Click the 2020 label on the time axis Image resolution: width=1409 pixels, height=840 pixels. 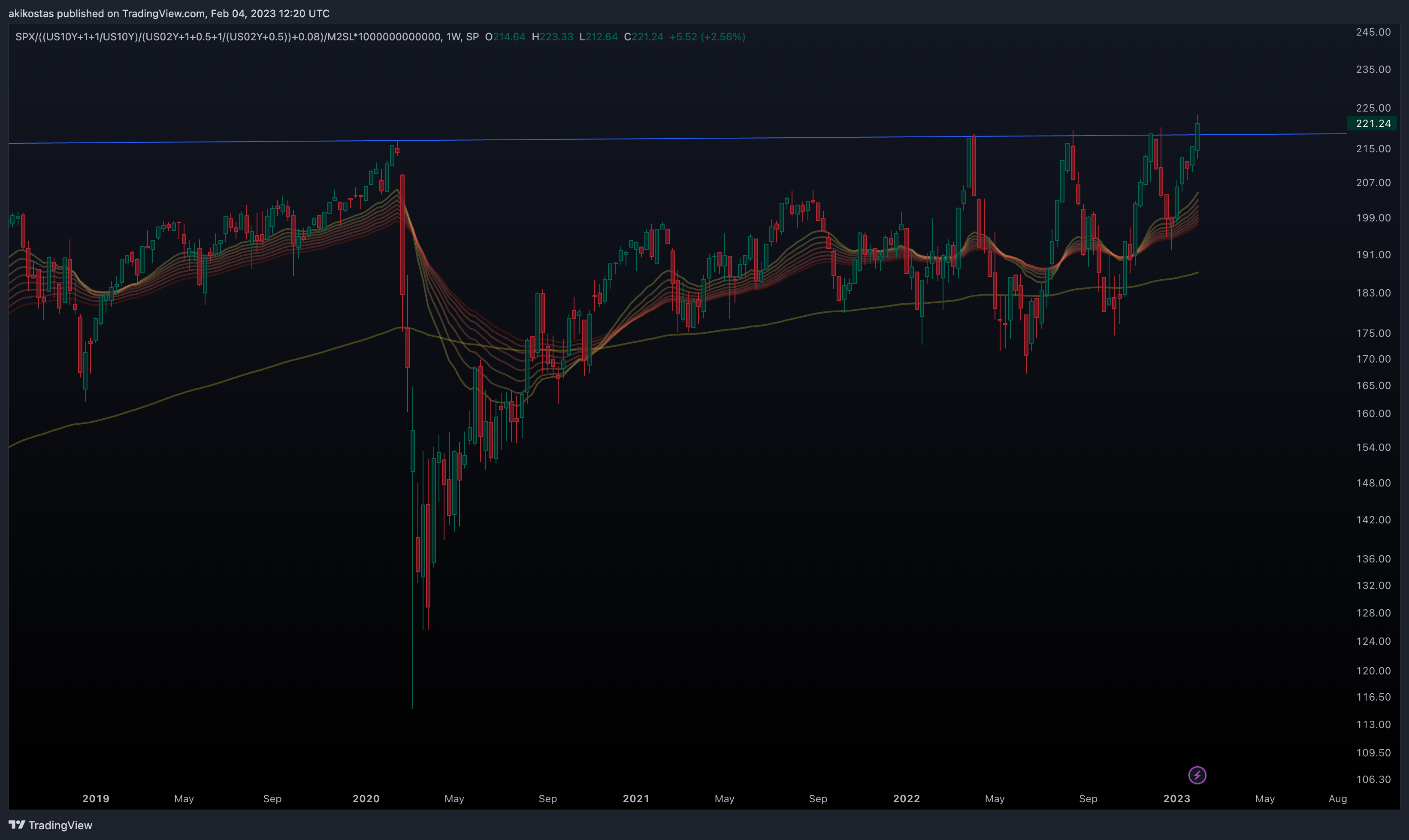coord(366,799)
